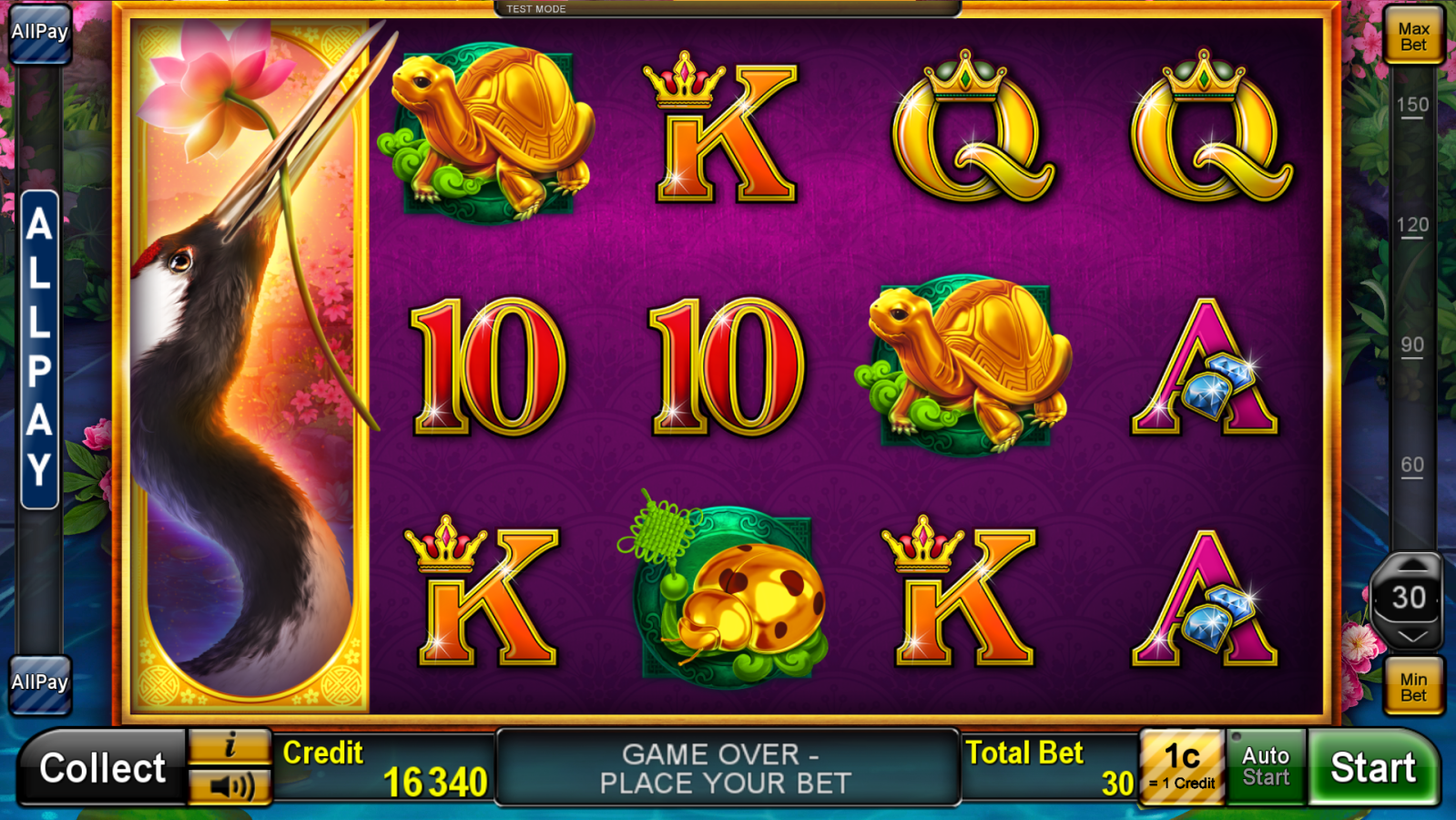Hit the green Start button
Viewport: 1456px width, 820px height.
(1373, 767)
